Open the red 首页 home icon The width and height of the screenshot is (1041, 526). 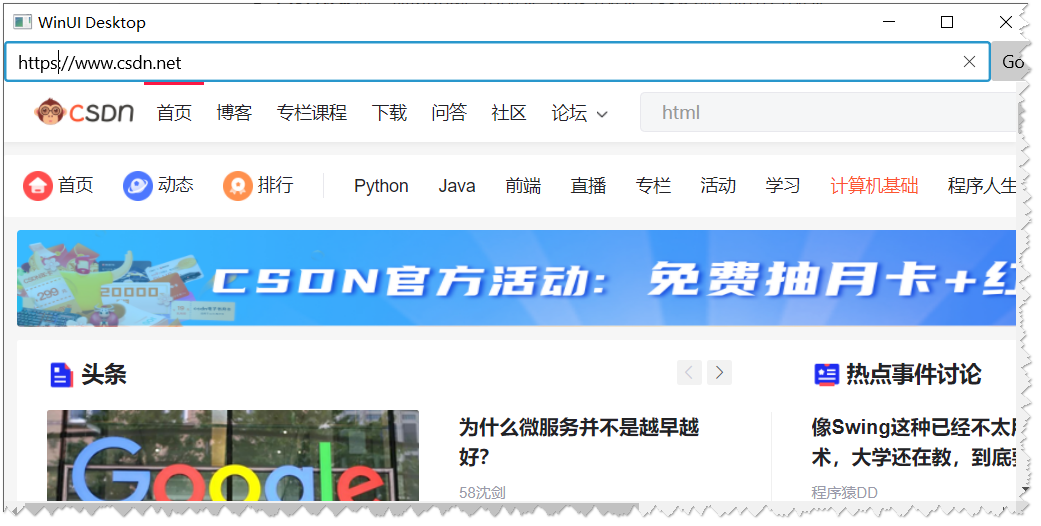click(37, 185)
